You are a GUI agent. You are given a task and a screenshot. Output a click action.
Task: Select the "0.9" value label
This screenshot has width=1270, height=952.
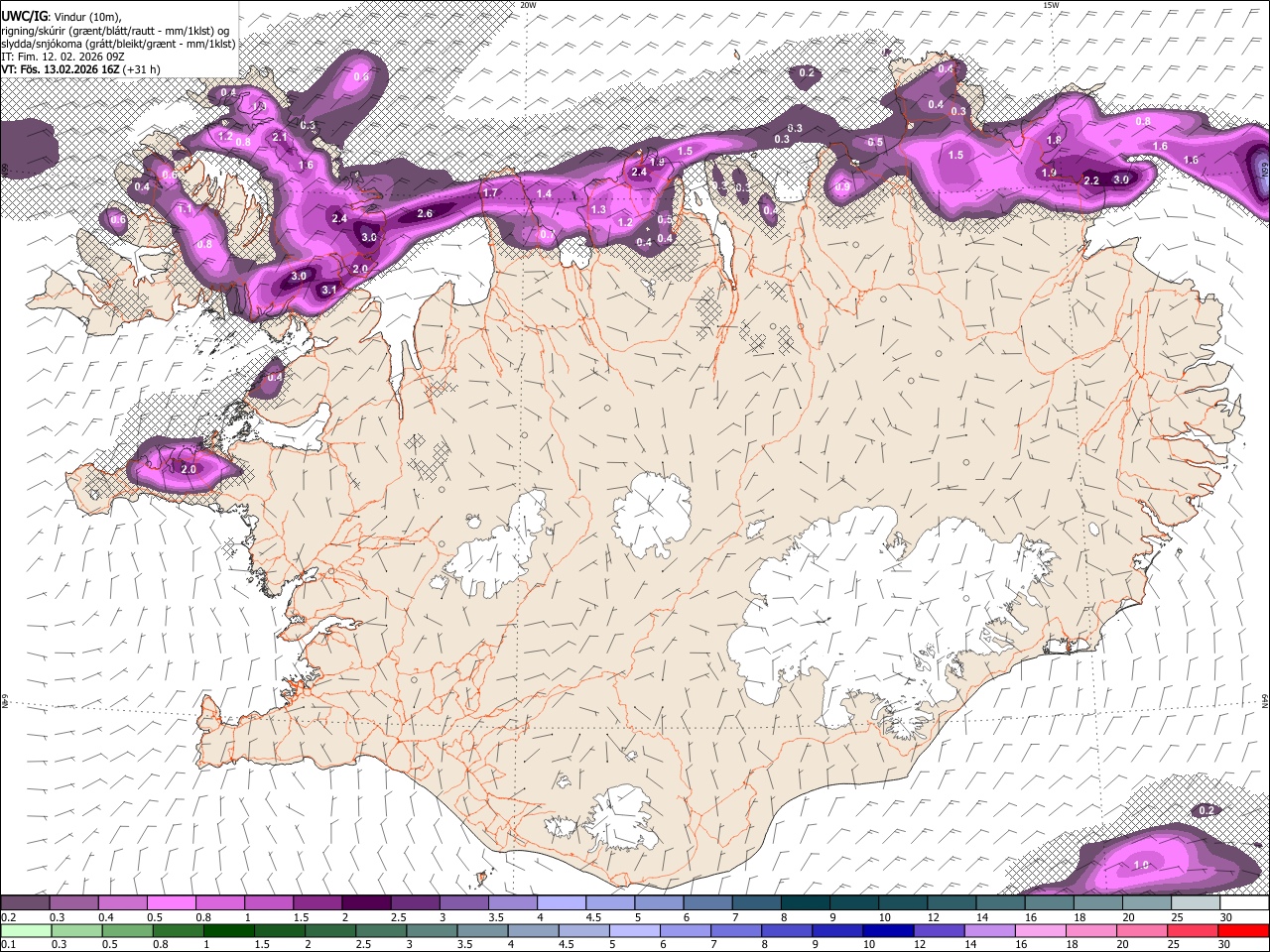842,186
